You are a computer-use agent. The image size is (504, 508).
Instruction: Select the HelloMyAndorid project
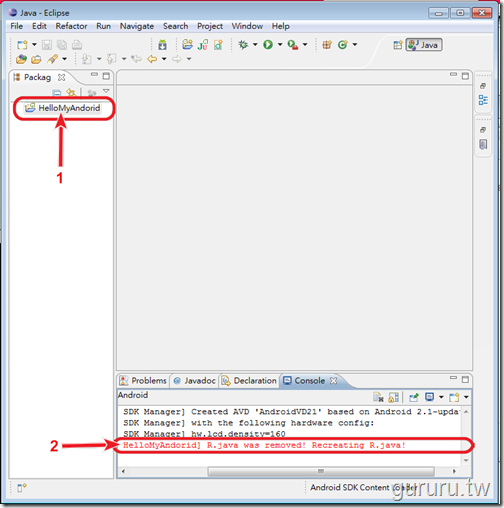pyautogui.click(x=63, y=108)
